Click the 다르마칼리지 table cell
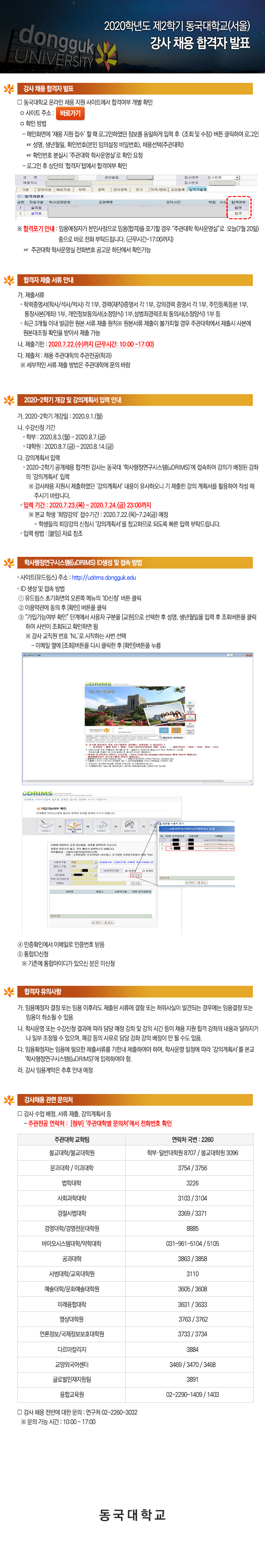265x1568 pixels. pos(72,1349)
